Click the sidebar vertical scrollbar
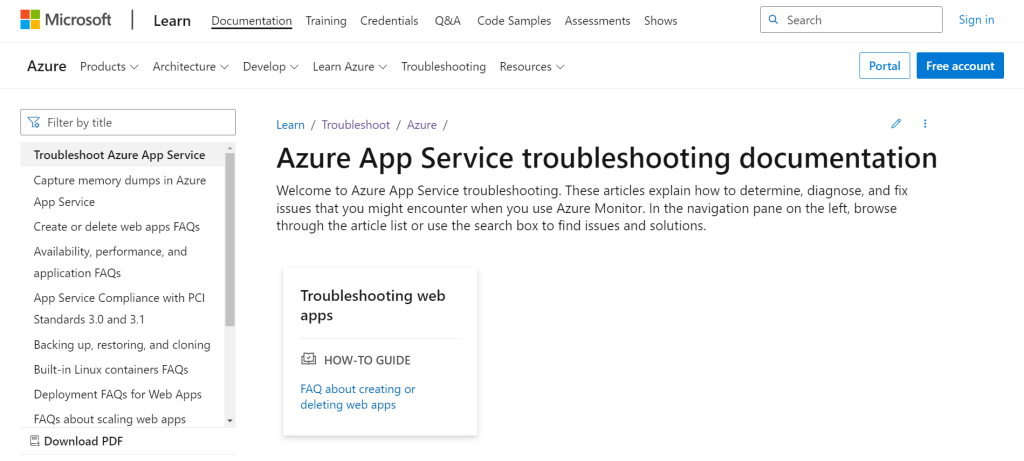Screen dimensions: 1024x461 coord(229,238)
